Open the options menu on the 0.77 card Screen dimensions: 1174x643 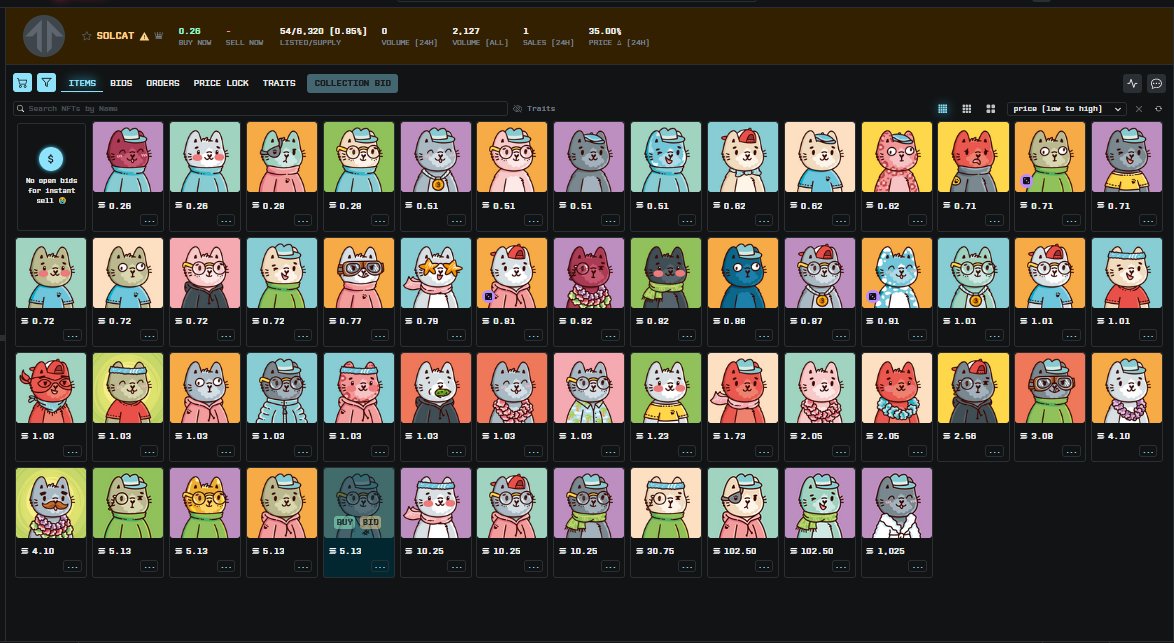click(x=380, y=335)
